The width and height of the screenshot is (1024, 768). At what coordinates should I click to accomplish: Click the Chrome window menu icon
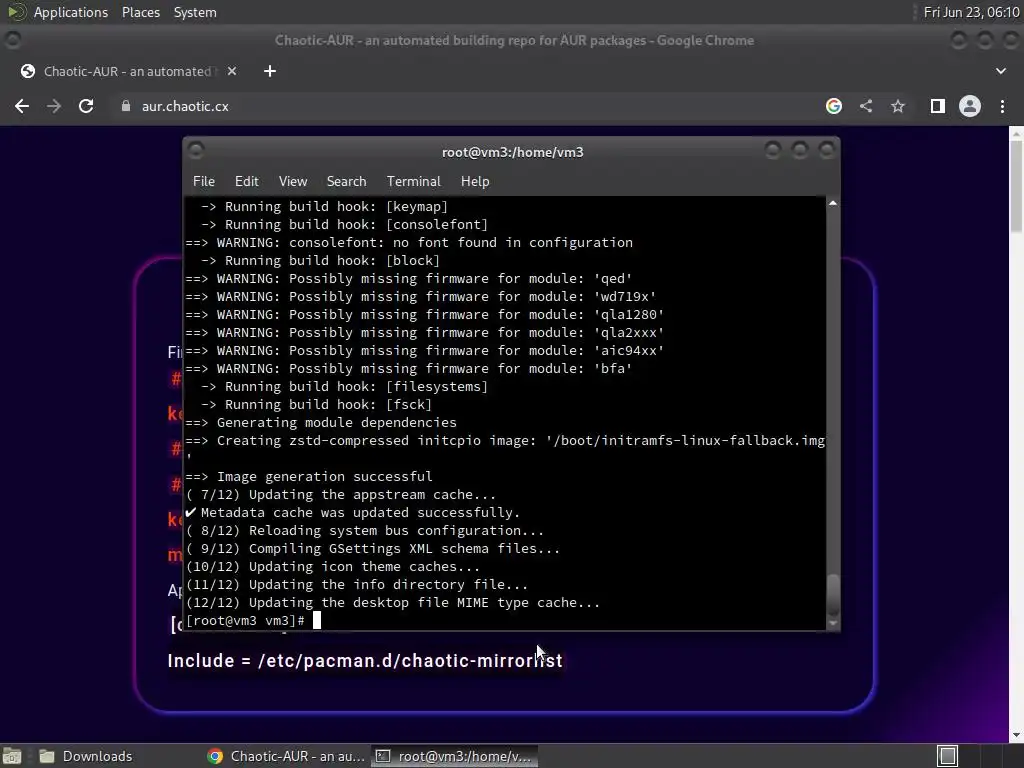(12, 40)
